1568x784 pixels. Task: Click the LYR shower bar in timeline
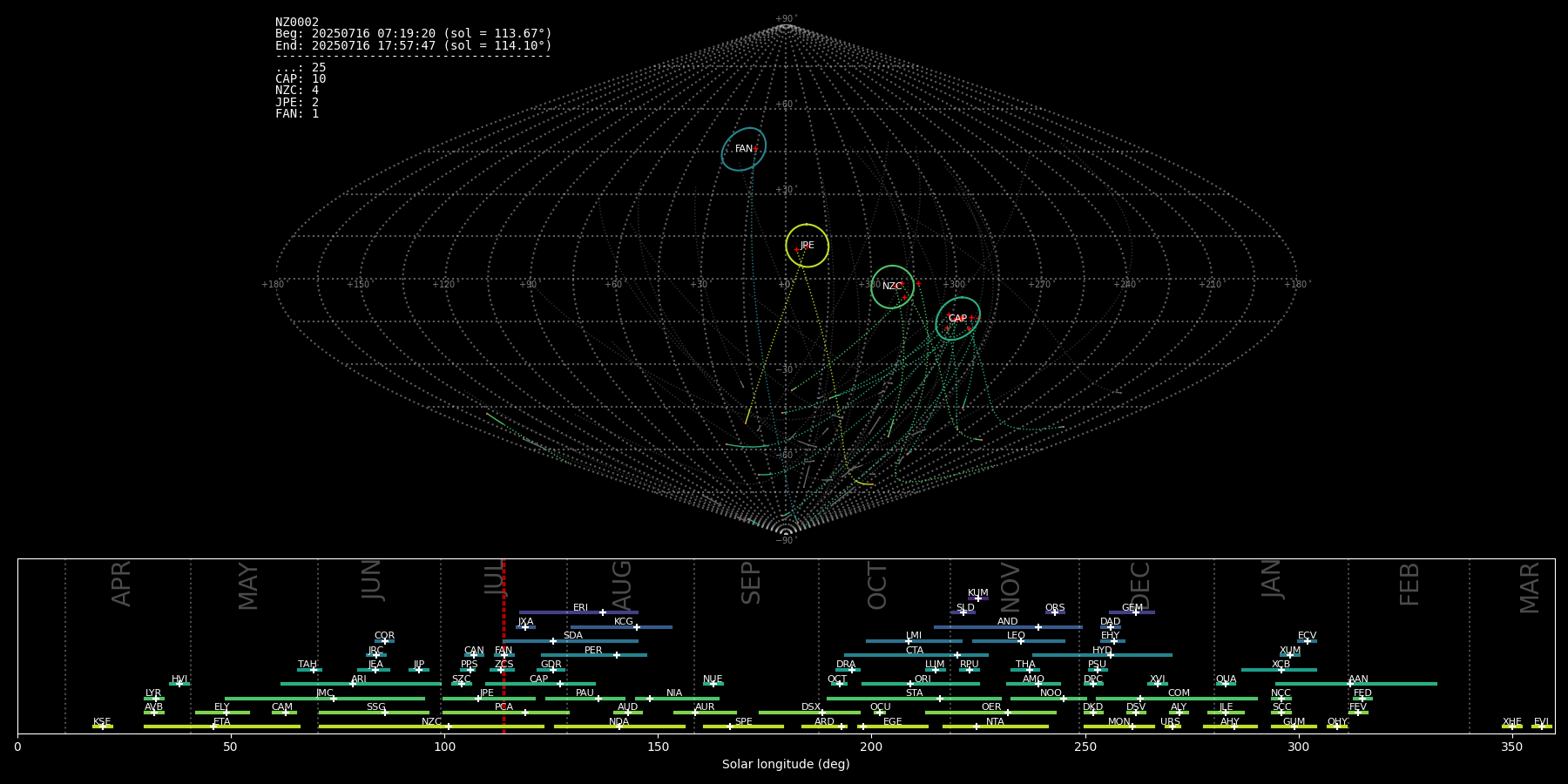(x=154, y=699)
